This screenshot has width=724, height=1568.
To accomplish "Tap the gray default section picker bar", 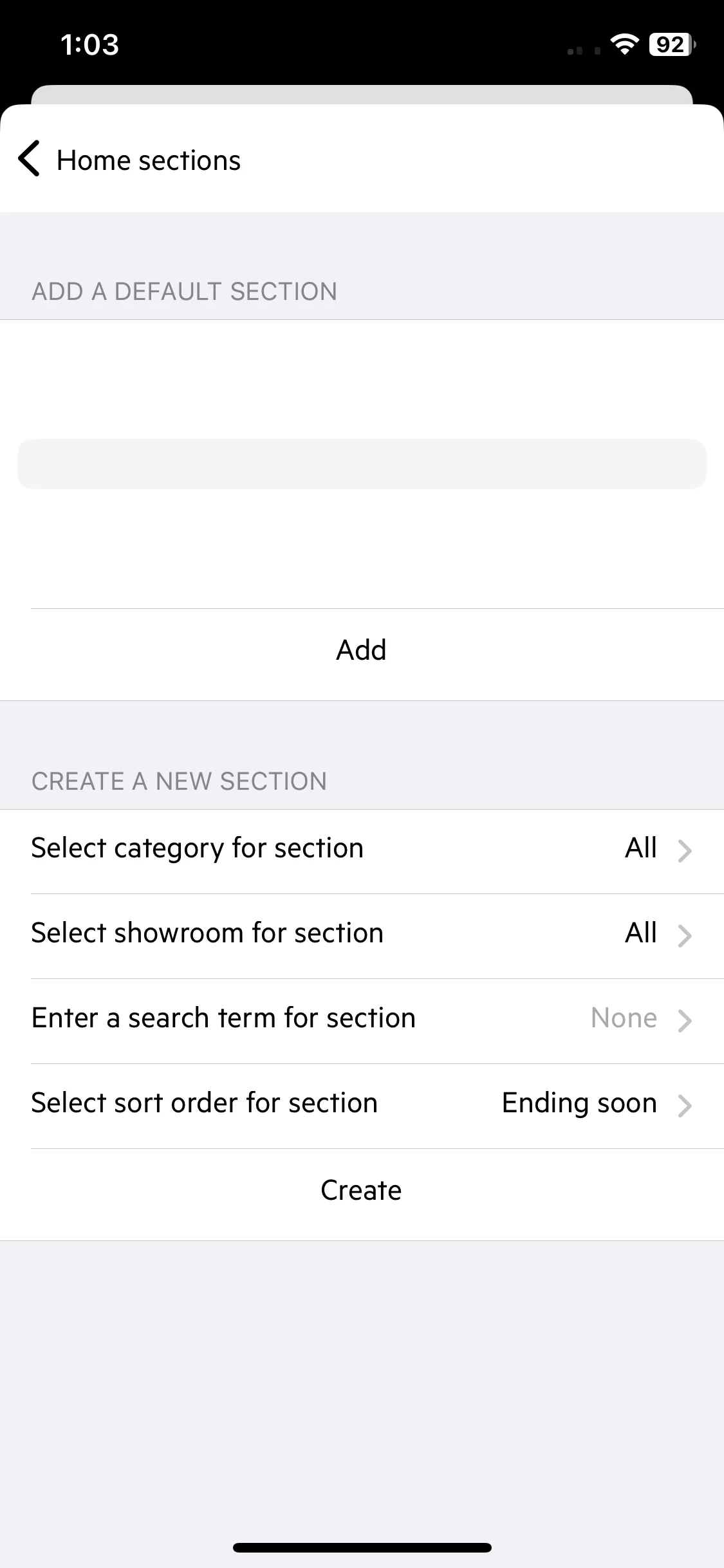I will (362, 464).
